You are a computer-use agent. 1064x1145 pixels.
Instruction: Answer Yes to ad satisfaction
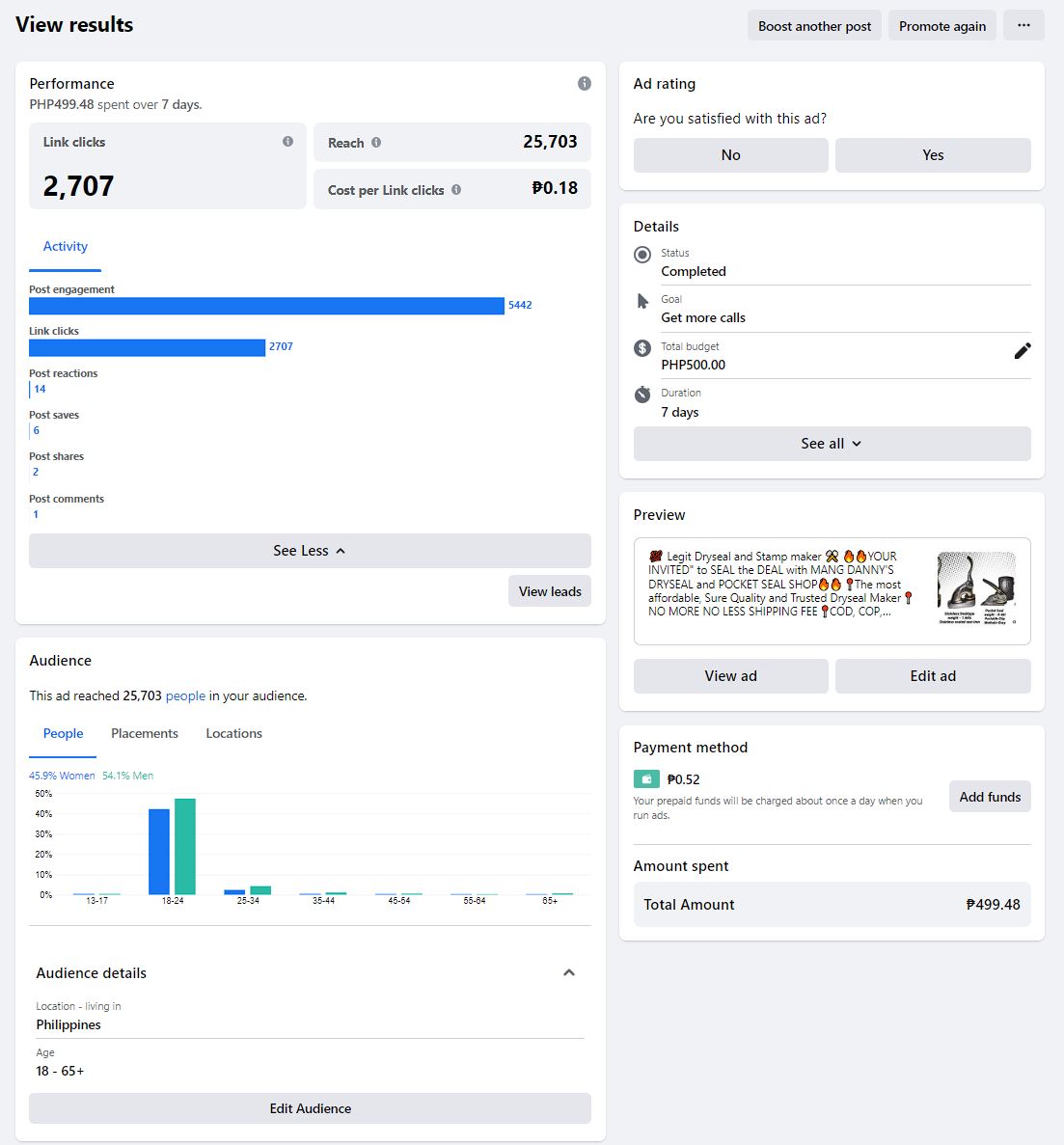(x=933, y=154)
